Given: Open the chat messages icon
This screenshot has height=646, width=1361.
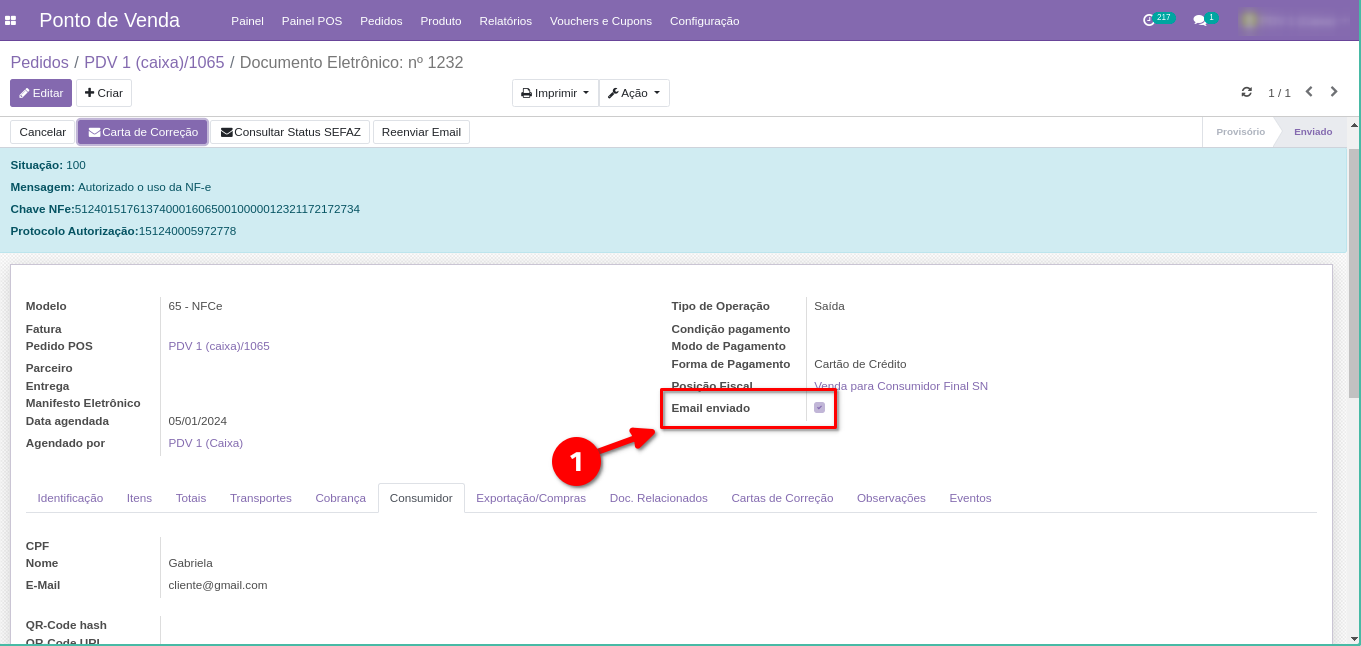Looking at the screenshot, I should (x=1200, y=20).
